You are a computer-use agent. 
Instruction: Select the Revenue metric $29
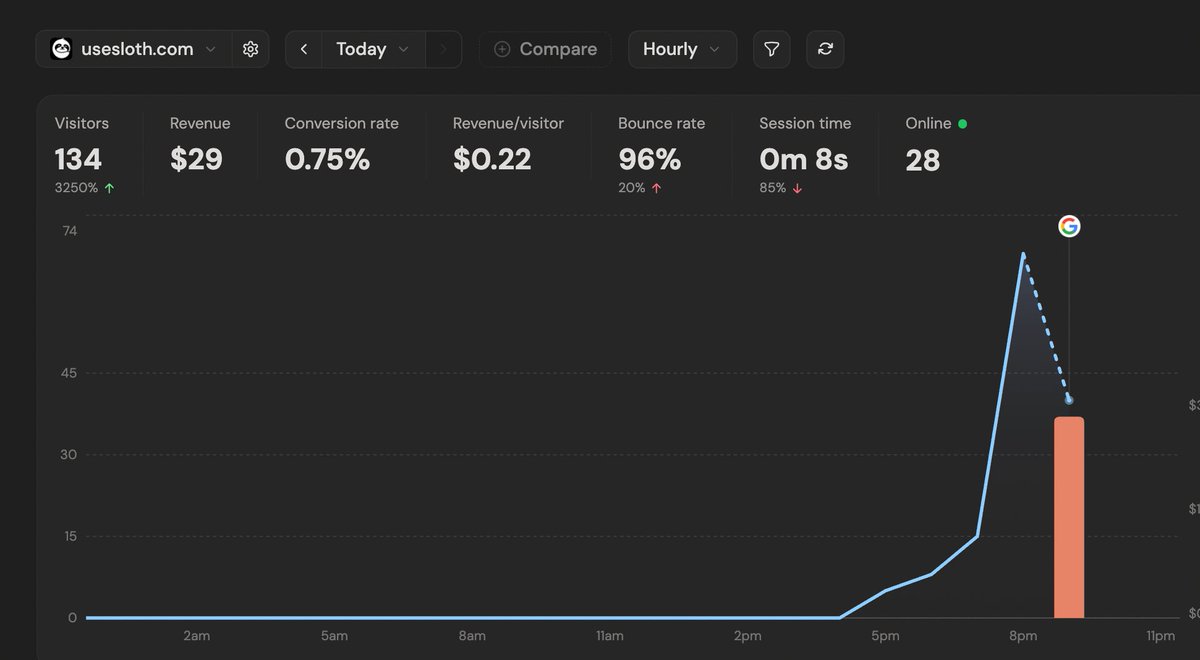(200, 145)
